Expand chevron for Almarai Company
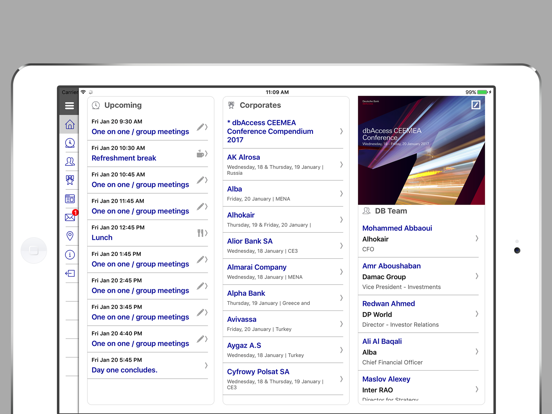 (341, 272)
